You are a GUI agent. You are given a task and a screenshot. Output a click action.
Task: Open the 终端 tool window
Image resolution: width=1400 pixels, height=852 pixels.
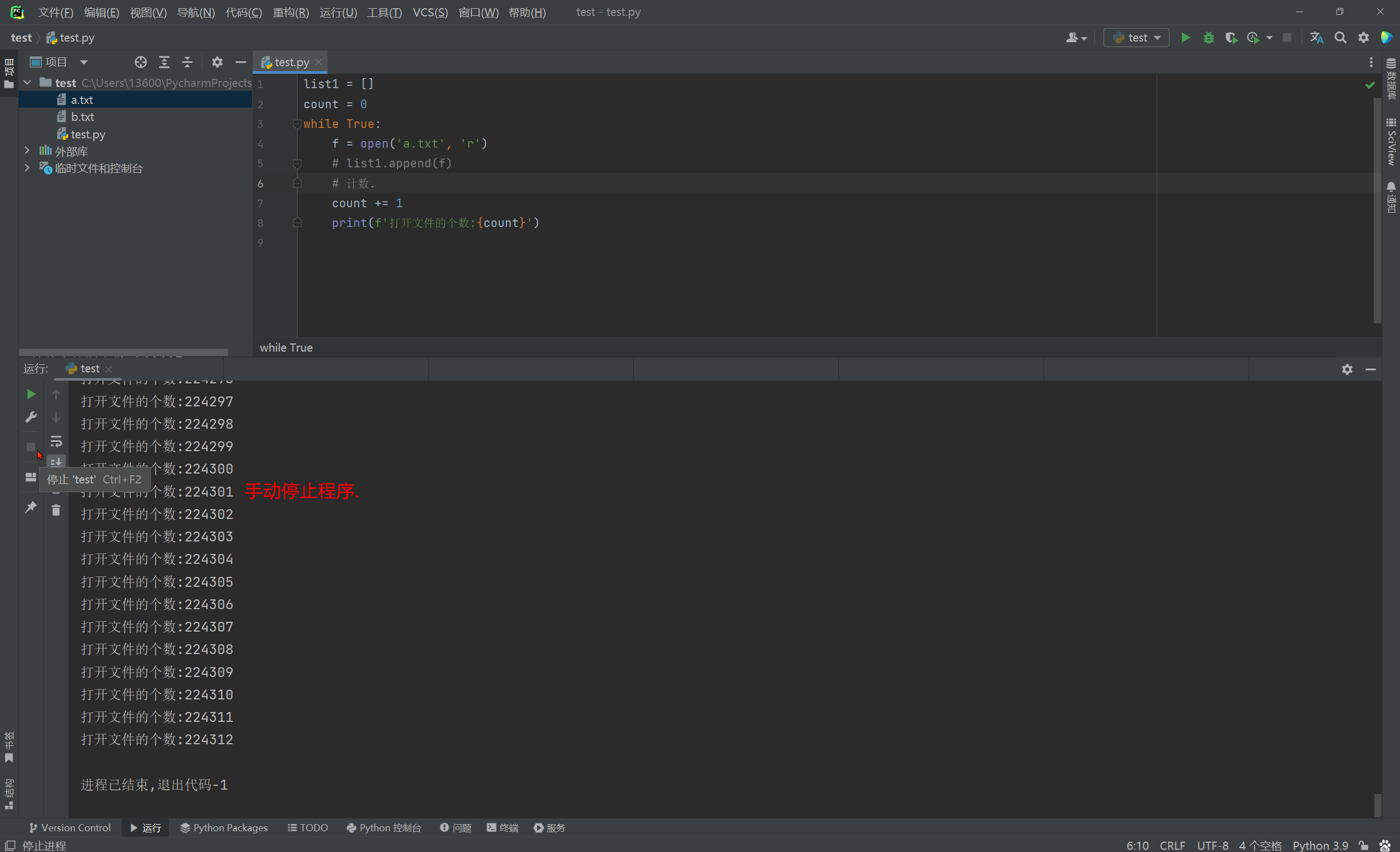click(x=503, y=827)
